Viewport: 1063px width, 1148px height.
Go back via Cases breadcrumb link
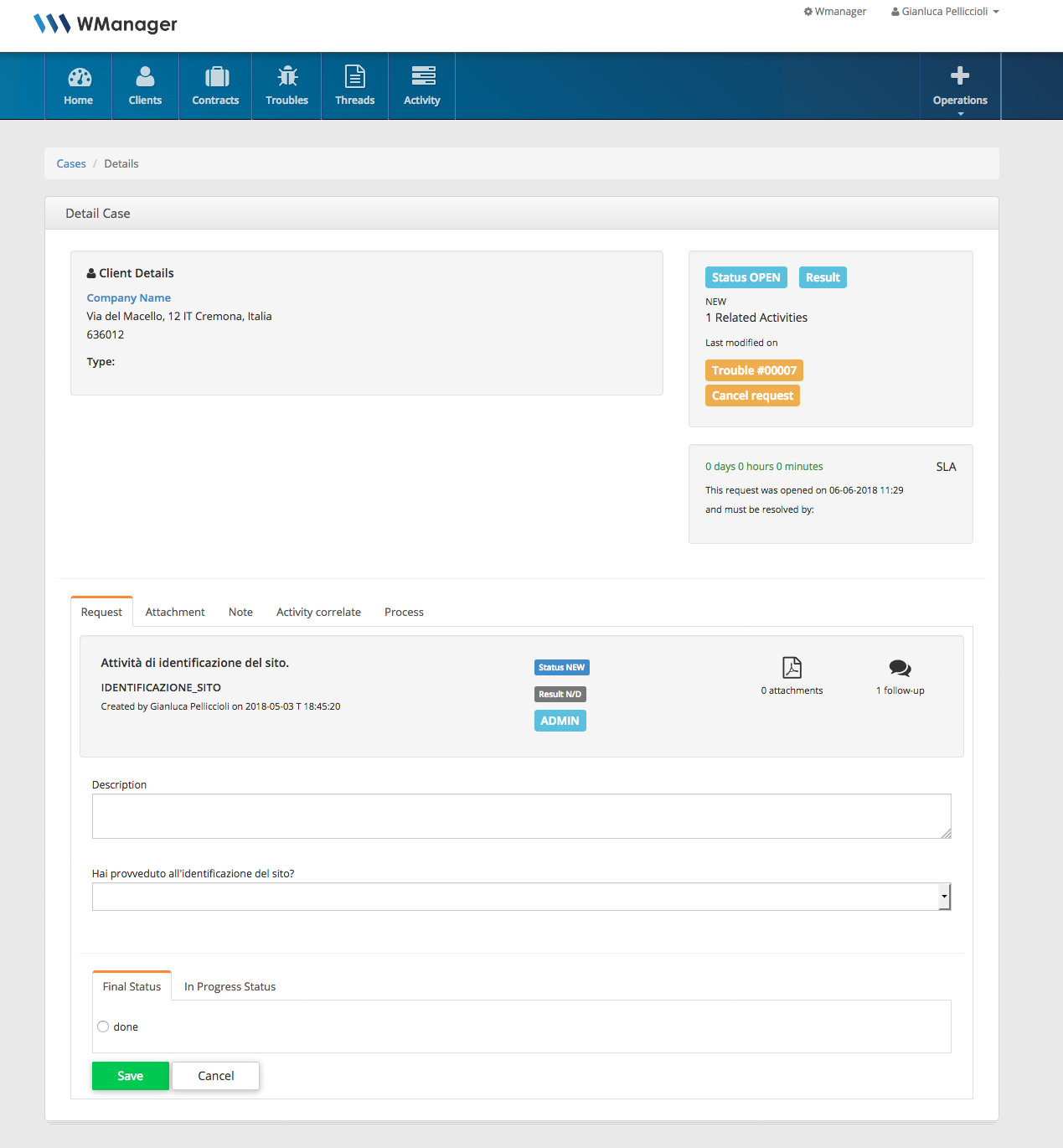71,164
